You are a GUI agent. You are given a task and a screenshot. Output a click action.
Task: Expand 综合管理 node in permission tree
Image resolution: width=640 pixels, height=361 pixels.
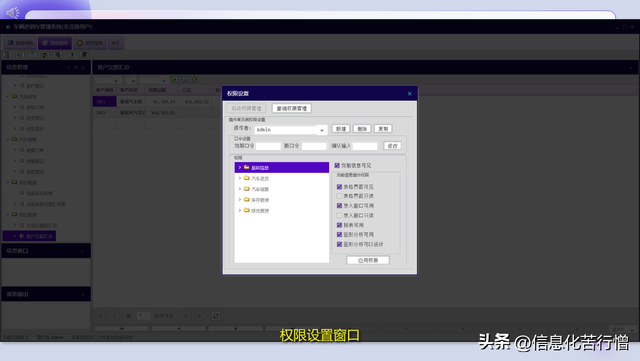tap(240, 210)
